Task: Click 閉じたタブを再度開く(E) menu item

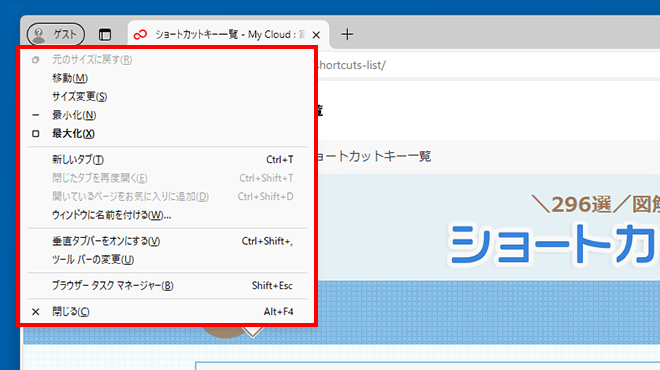Action: [167, 178]
